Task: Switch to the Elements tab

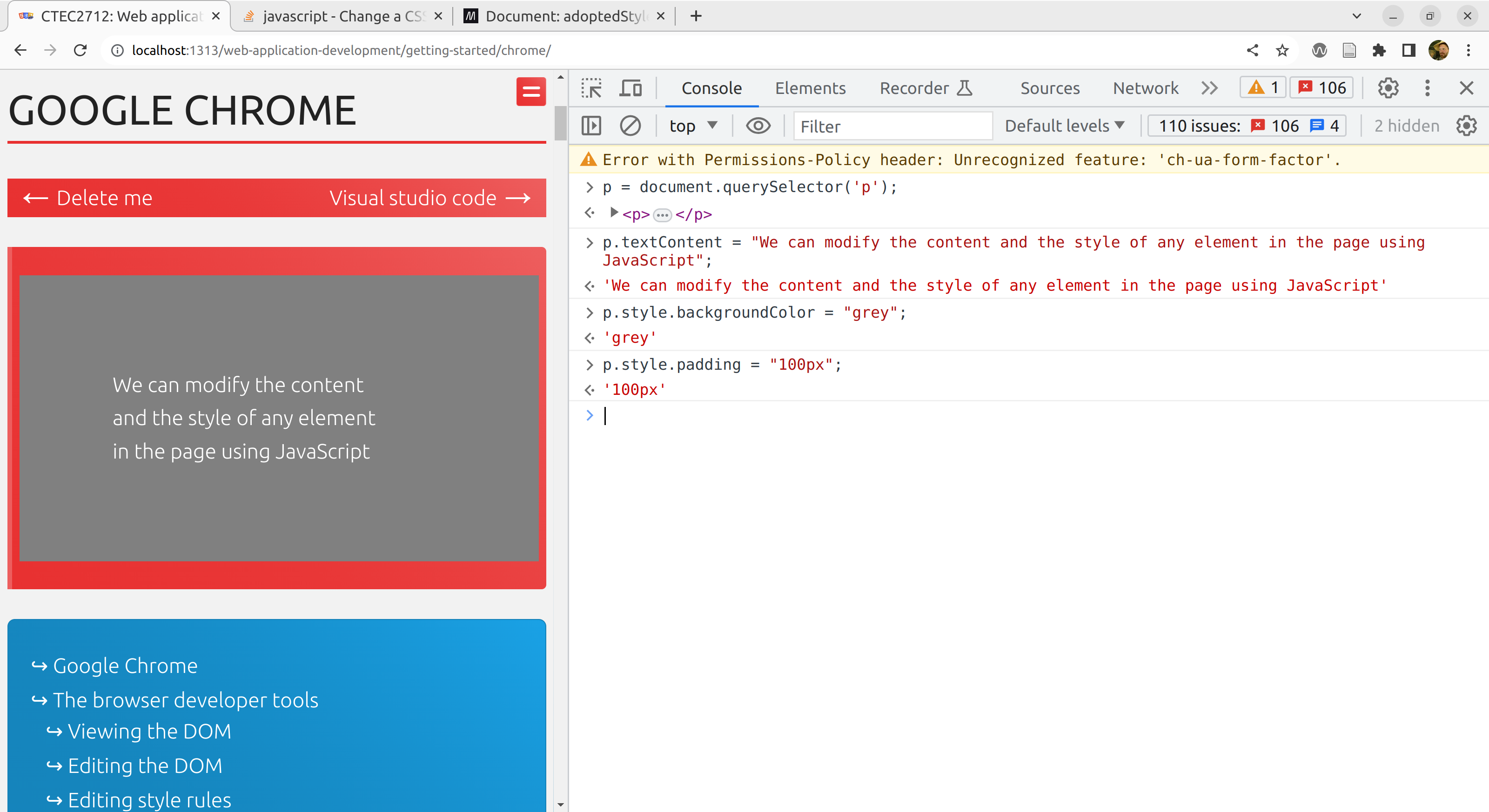Action: click(811, 88)
